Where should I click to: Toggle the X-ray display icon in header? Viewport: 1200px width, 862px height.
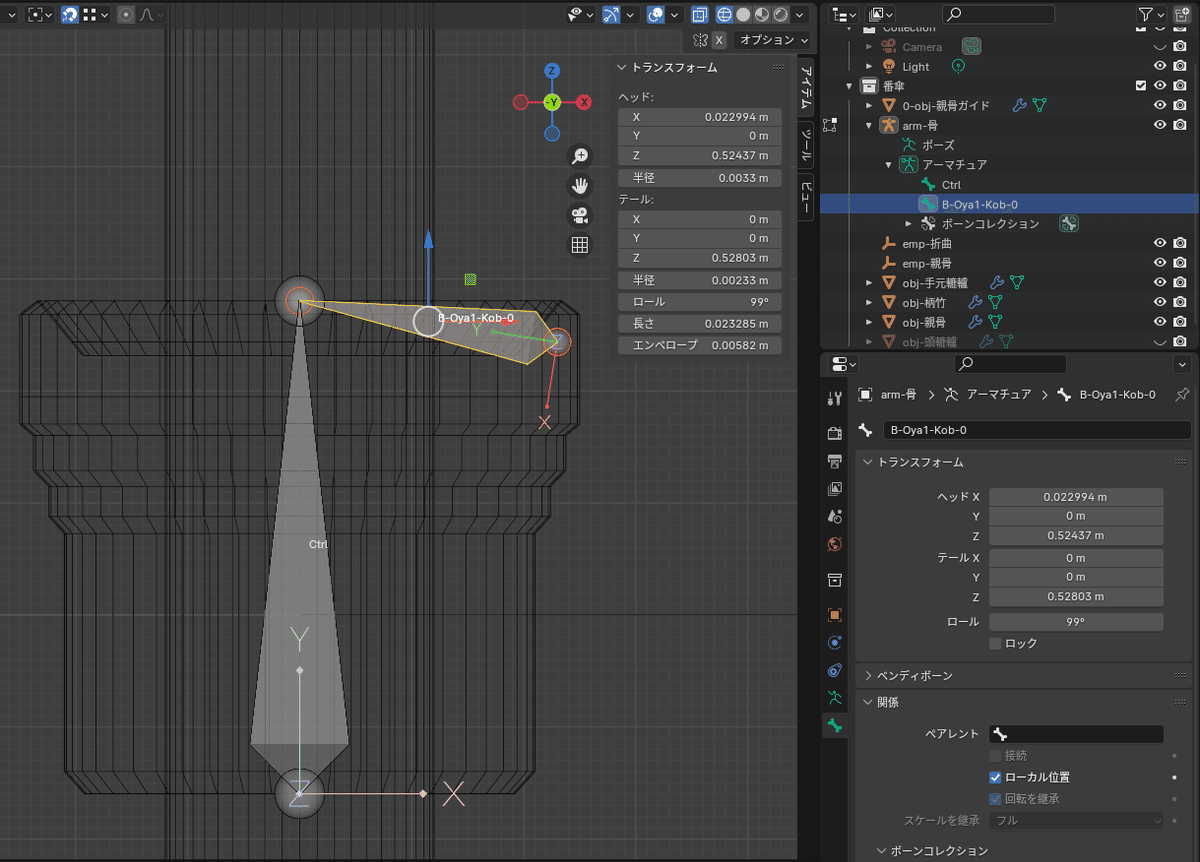699,15
